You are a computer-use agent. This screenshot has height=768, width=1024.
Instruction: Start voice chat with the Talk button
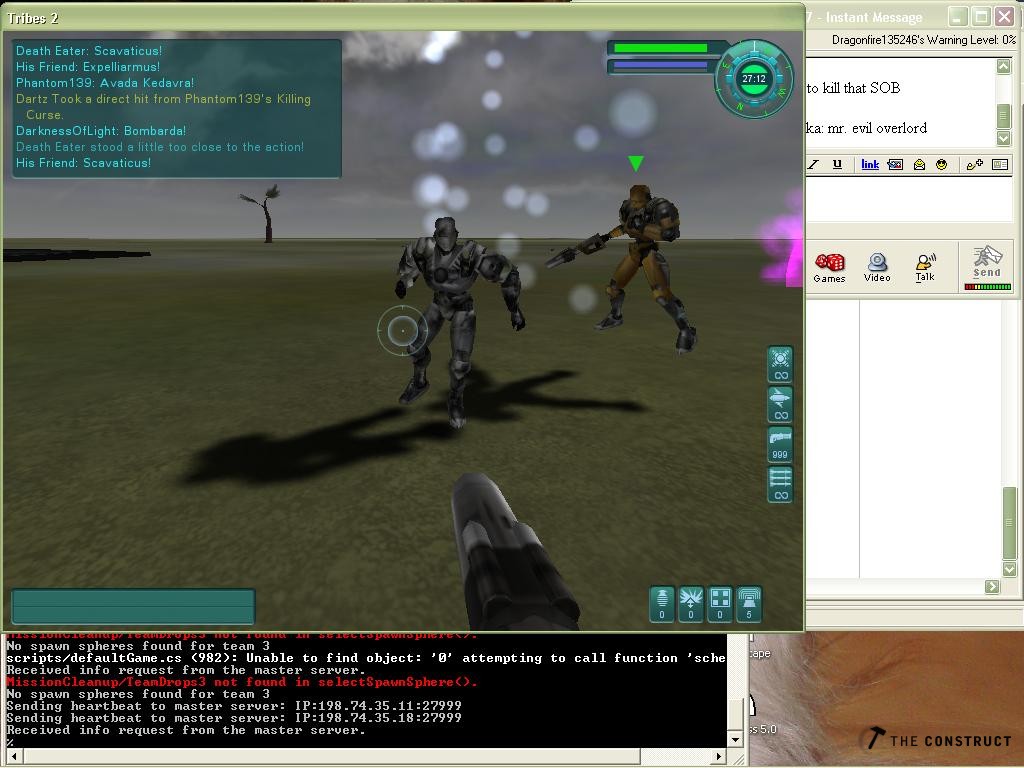tap(925, 268)
